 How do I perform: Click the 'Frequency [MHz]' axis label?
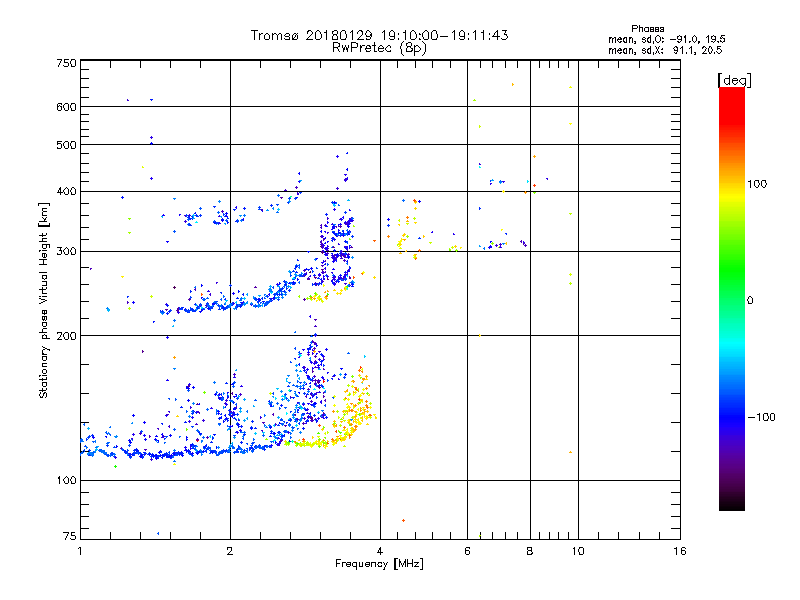[x=379, y=564]
